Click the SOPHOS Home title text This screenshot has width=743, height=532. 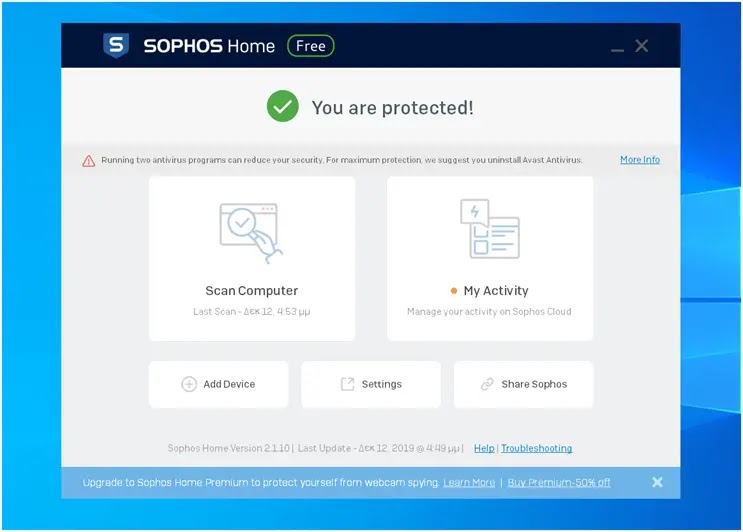209,46
